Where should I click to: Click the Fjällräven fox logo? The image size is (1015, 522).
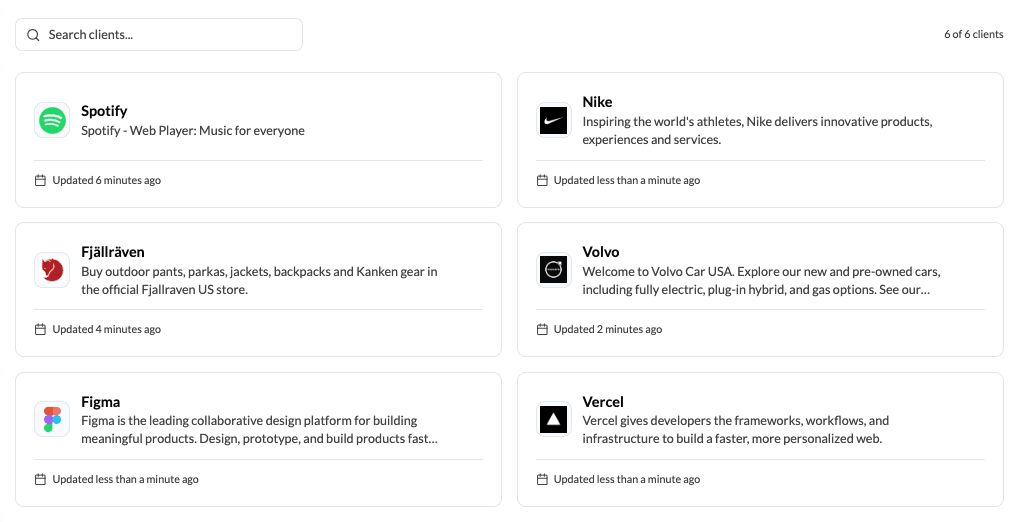[x=52, y=270]
